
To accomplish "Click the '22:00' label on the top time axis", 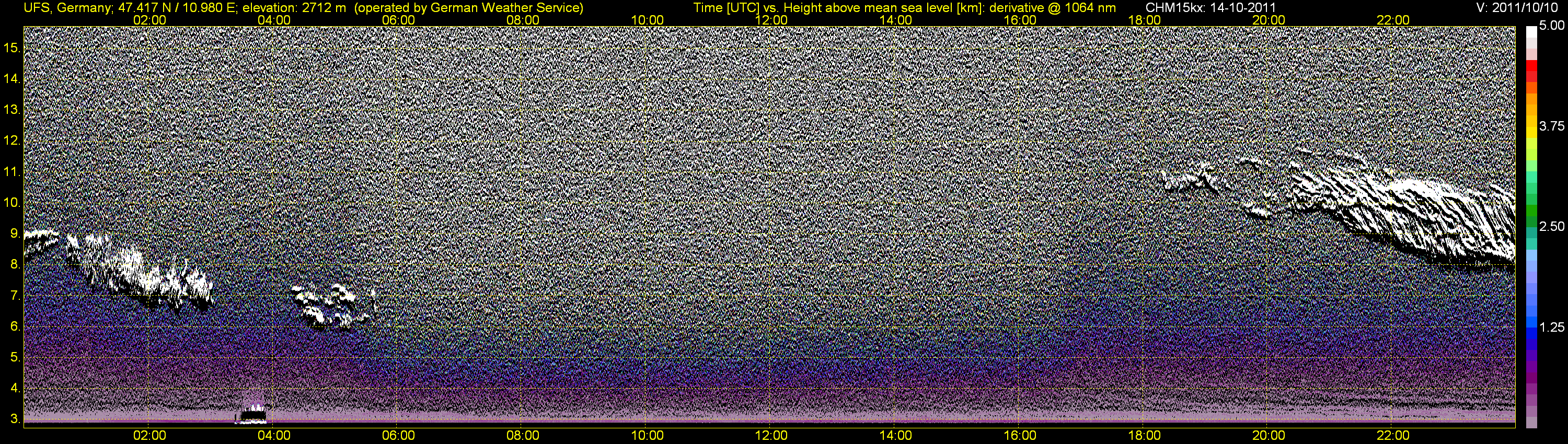I will coord(1393,20).
